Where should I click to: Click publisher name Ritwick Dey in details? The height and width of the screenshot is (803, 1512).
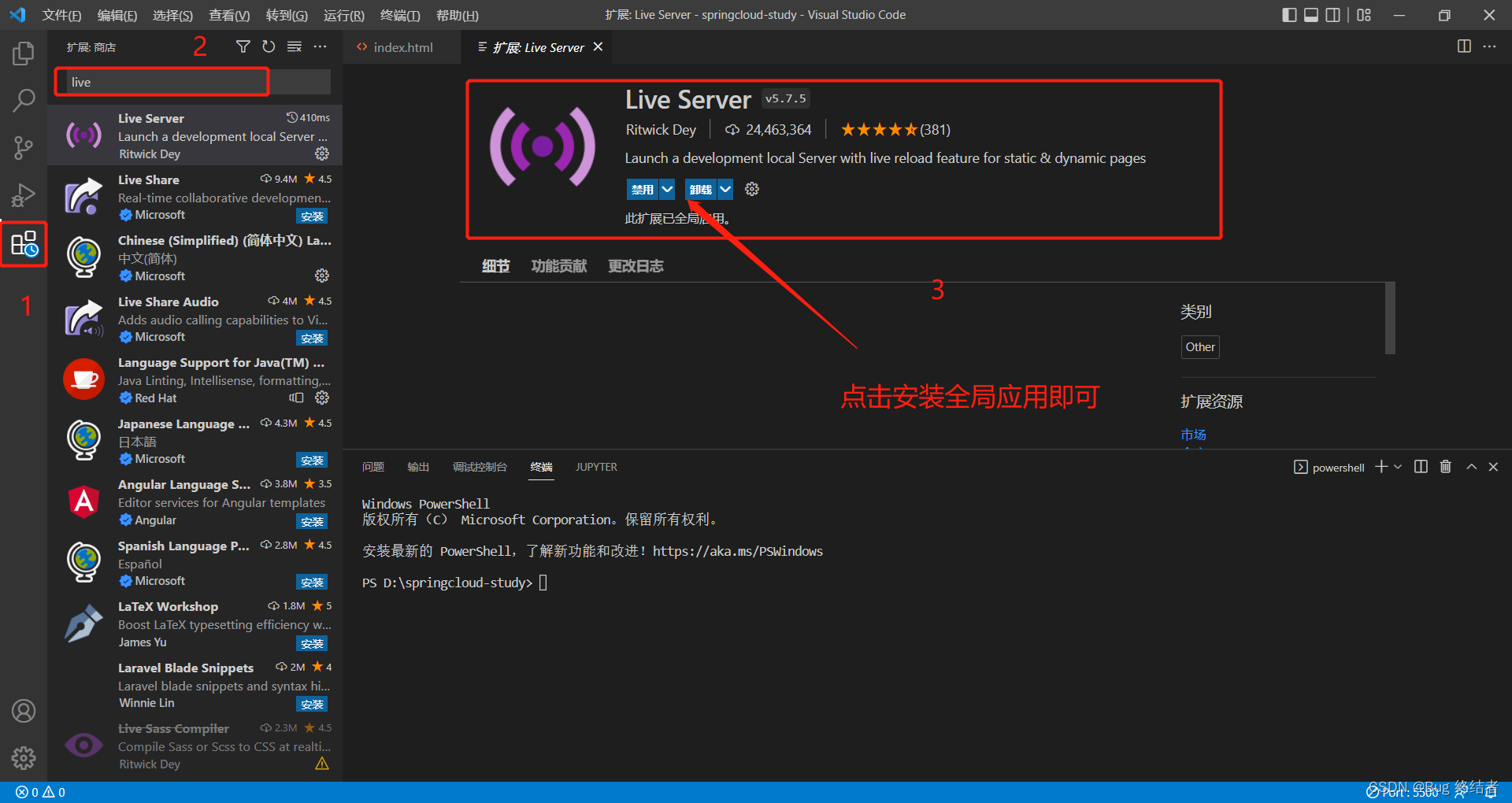tap(661, 130)
